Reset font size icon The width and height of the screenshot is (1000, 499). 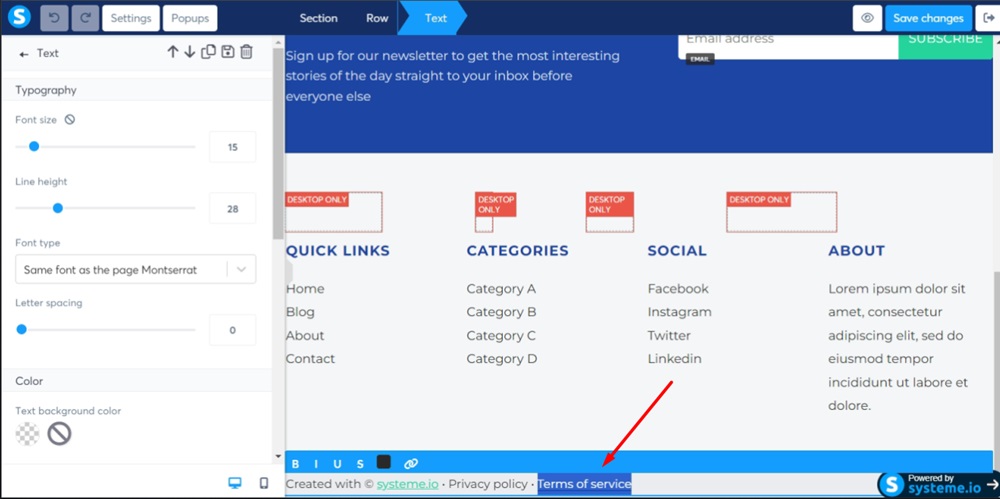coord(70,119)
